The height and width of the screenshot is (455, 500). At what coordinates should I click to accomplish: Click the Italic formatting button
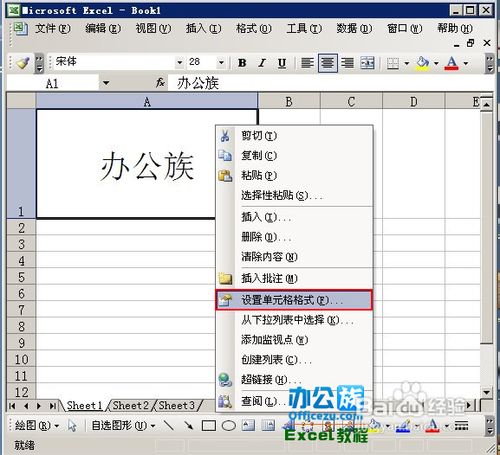tap(262, 63)
